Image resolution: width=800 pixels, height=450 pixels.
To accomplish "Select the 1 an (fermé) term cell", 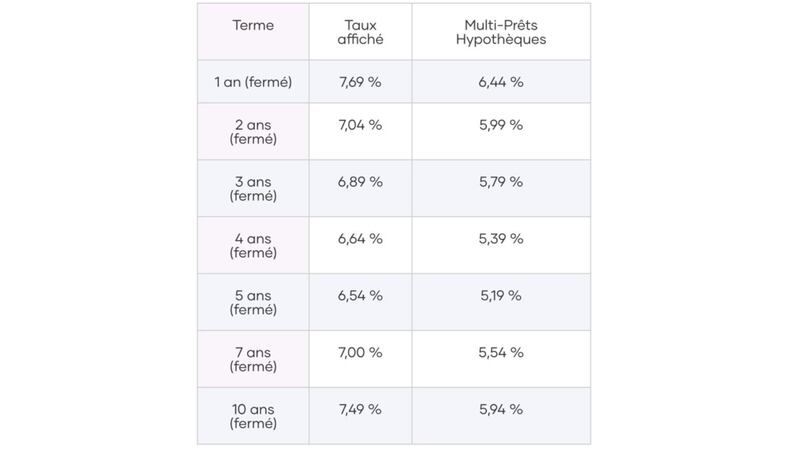I will [x=253, y=82].
